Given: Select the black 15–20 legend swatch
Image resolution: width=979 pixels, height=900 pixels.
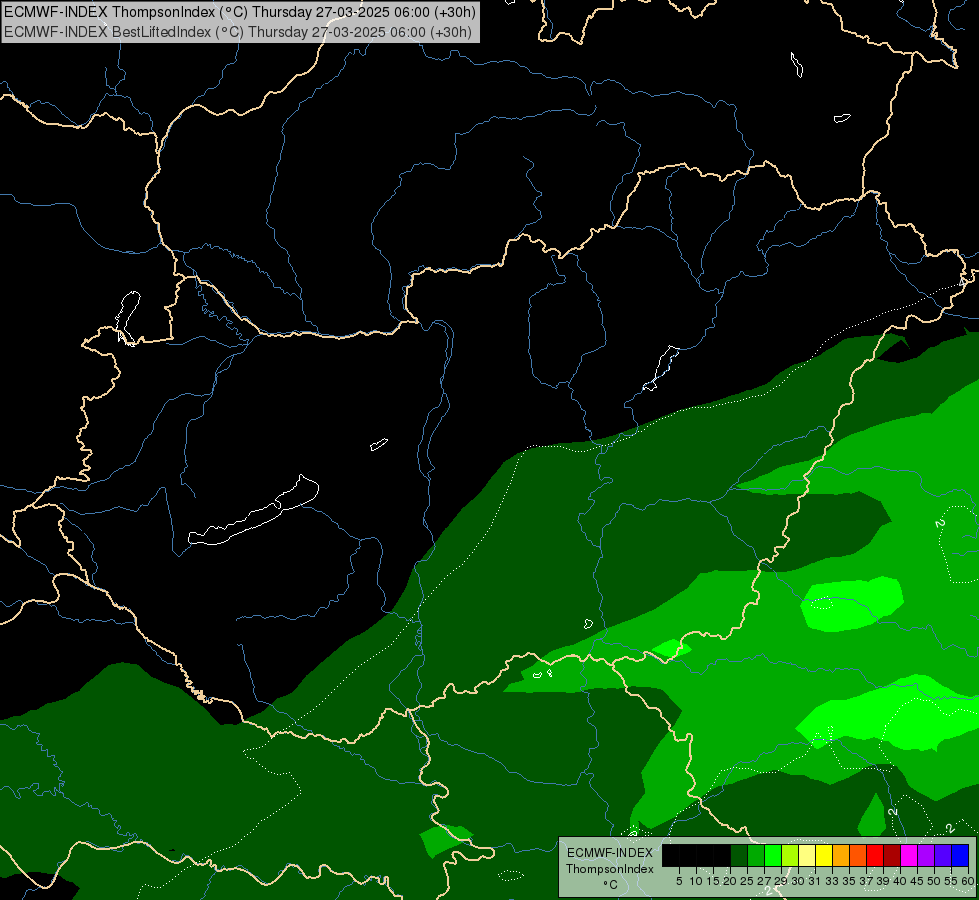Looking at the screenshot, I should point(722,855).
